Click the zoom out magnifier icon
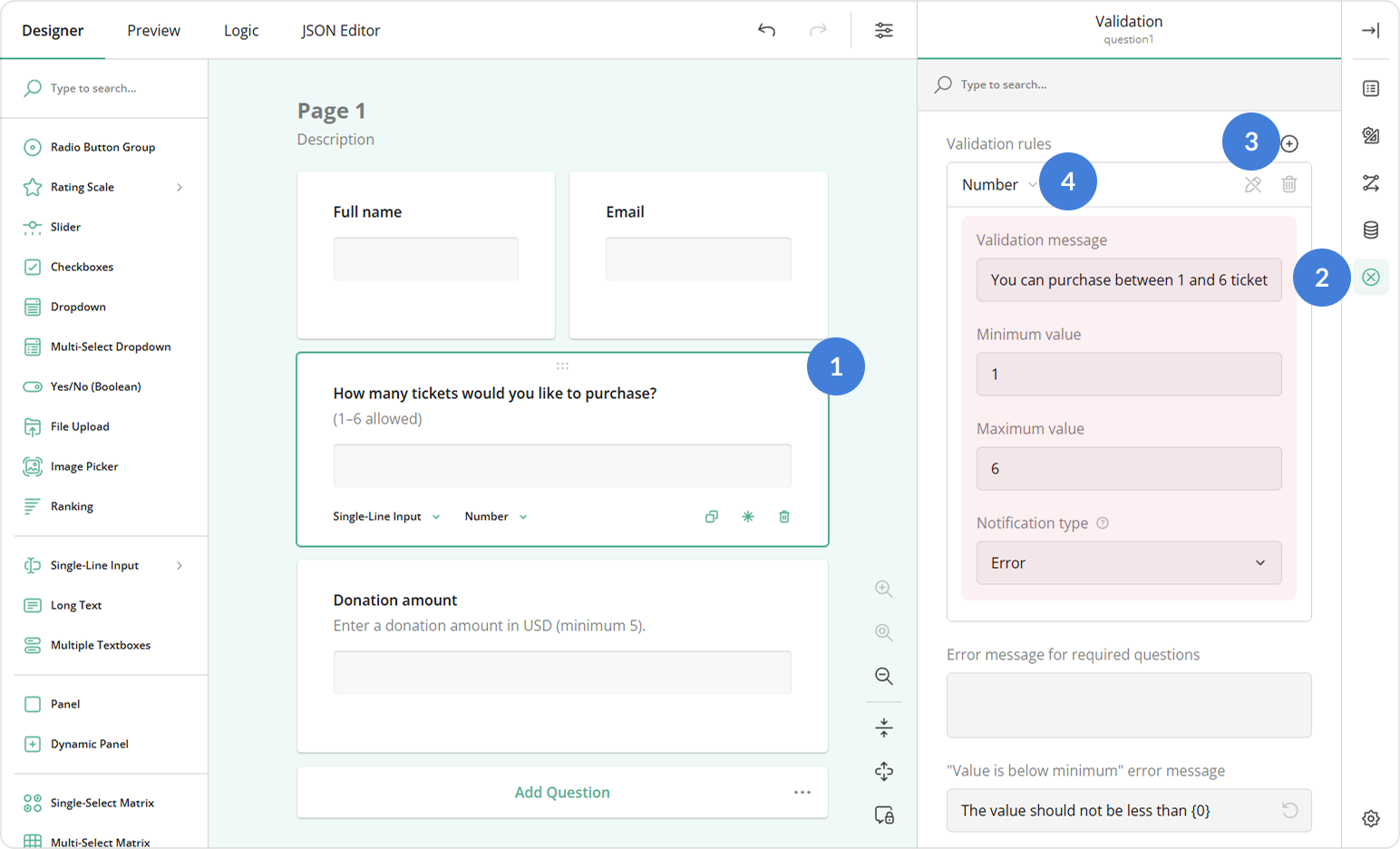 coord(883,676)
